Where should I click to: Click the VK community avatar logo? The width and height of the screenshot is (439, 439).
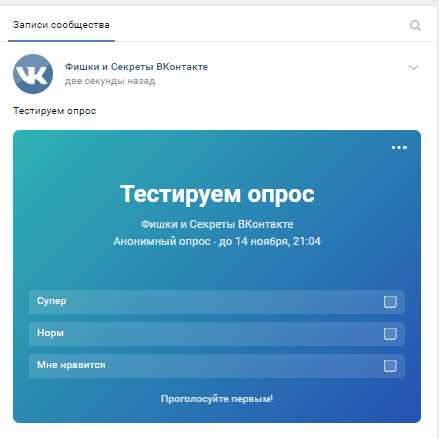(33, 74)
